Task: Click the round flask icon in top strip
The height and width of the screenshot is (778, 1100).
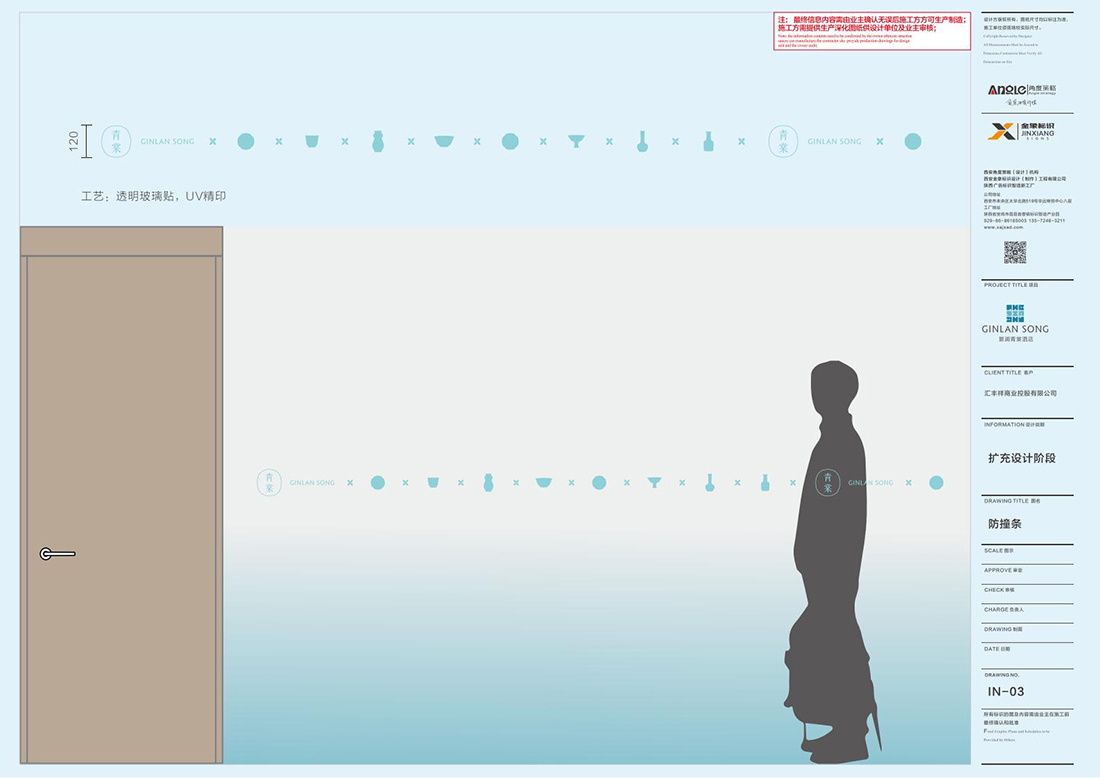Action: 642,142
